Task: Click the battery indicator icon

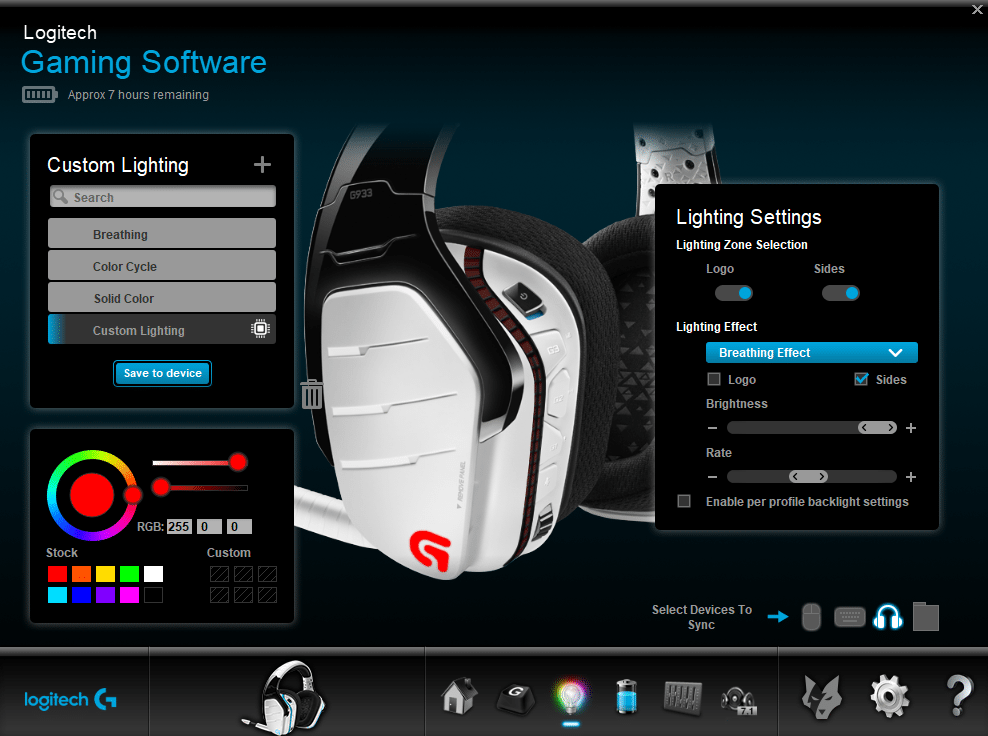Action: pos(40,95)
